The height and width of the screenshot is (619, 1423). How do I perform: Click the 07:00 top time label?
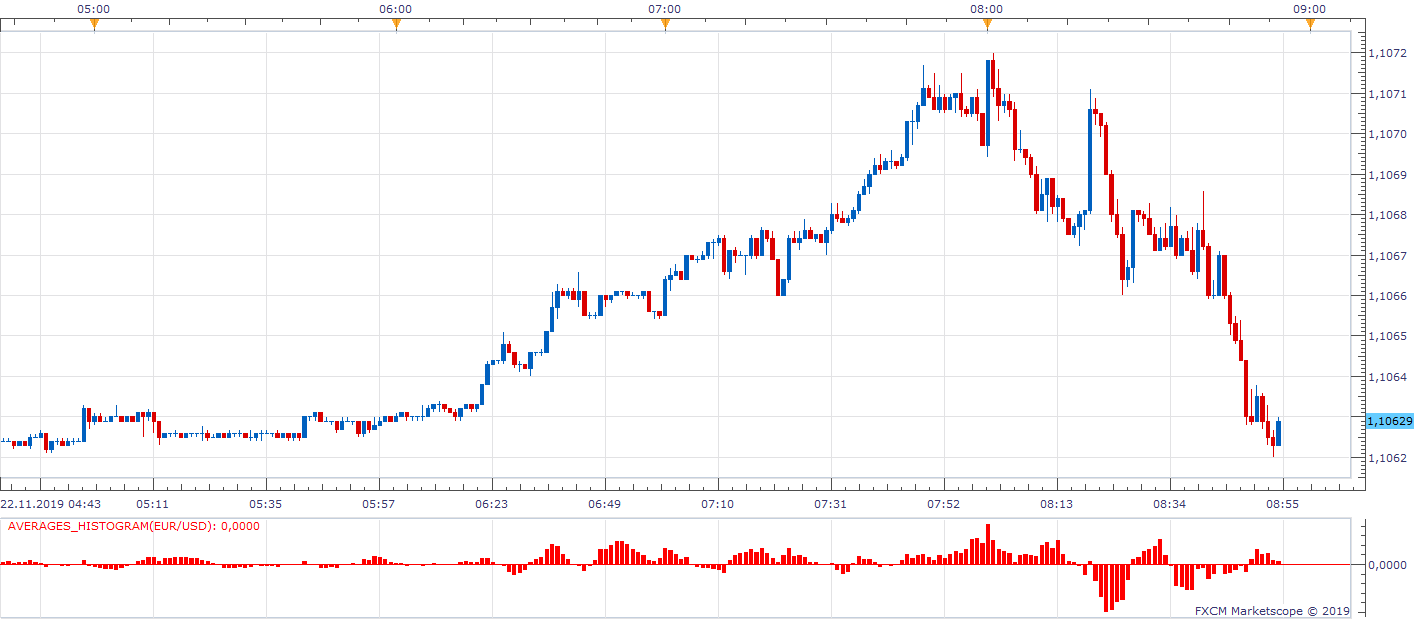click(x=665, y=9)
